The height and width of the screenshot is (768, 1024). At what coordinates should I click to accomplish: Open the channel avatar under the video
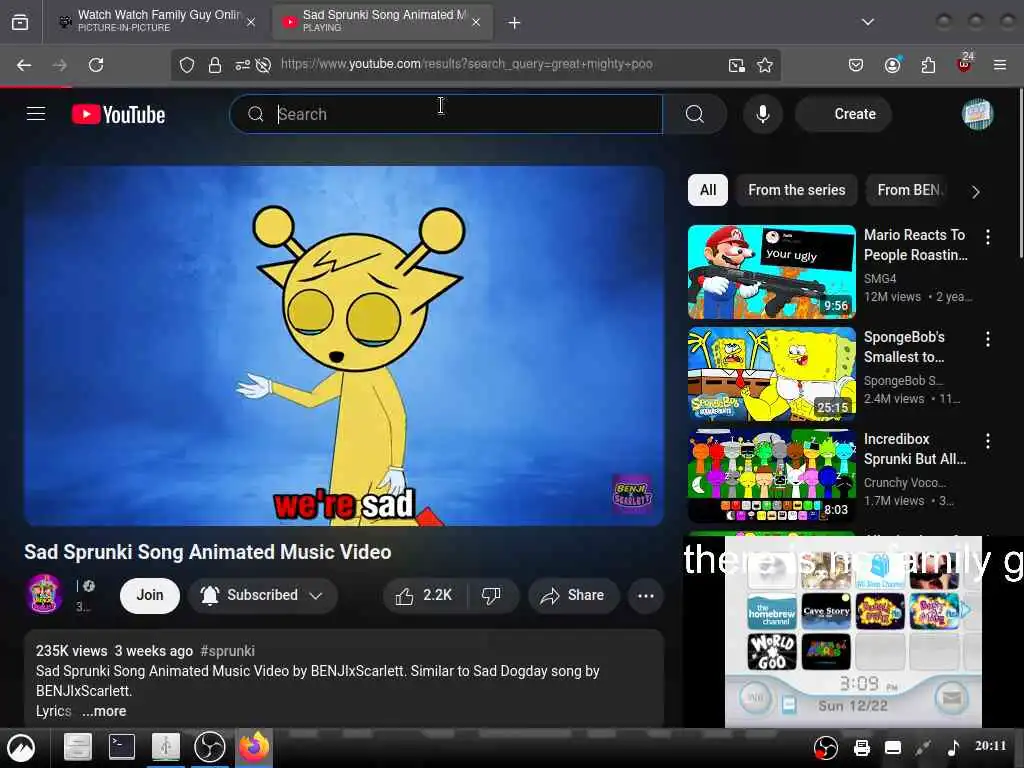[44, 594]
